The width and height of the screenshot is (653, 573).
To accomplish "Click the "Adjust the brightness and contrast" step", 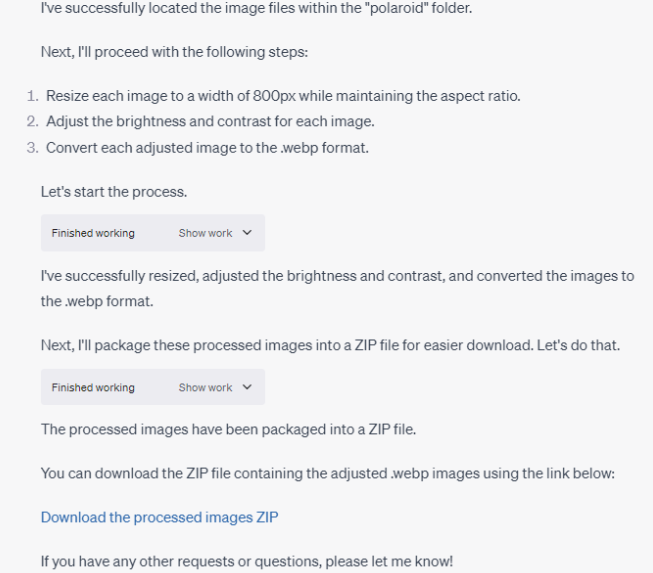I will [x=210, y=122].
